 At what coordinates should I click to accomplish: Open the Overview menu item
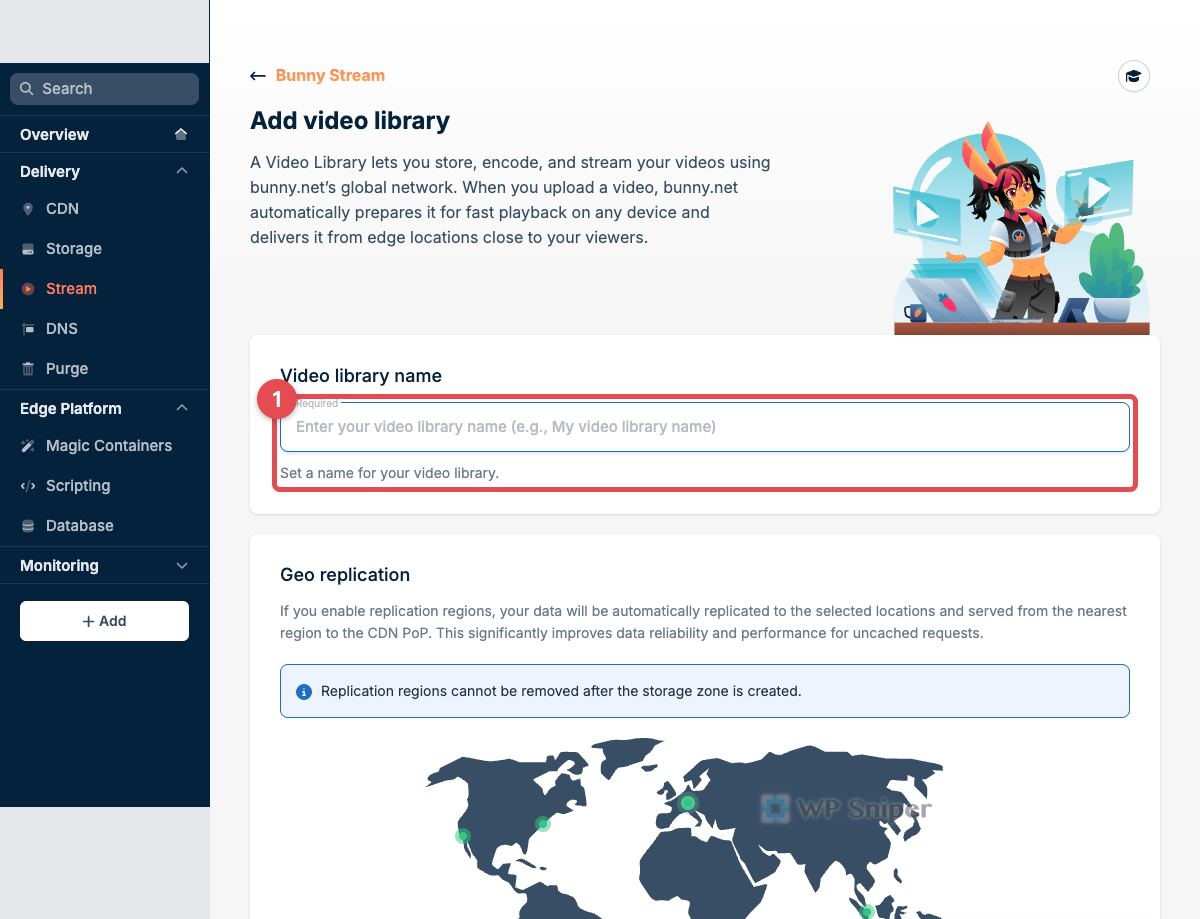point(104,134)
